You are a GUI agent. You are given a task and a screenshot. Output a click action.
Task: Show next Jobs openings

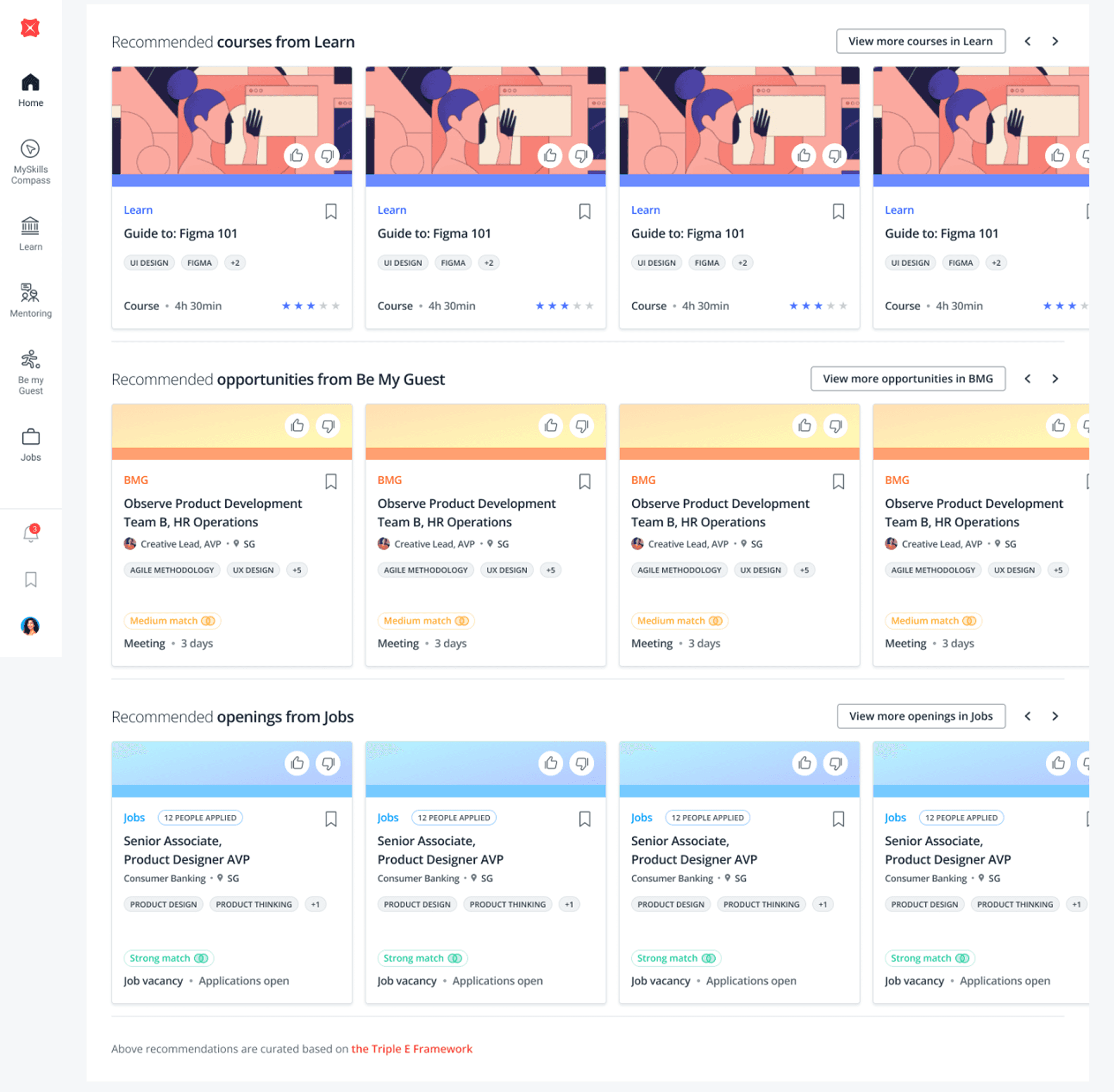click(x=1055, y=716)
